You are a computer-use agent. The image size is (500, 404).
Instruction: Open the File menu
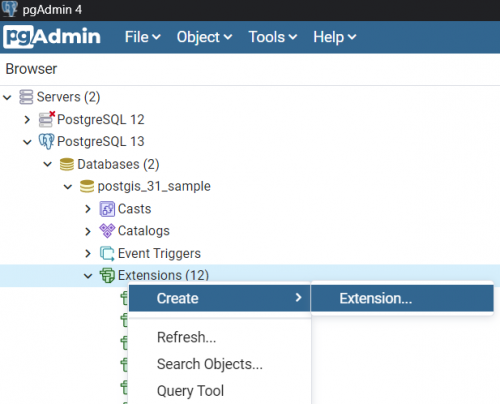143,37
